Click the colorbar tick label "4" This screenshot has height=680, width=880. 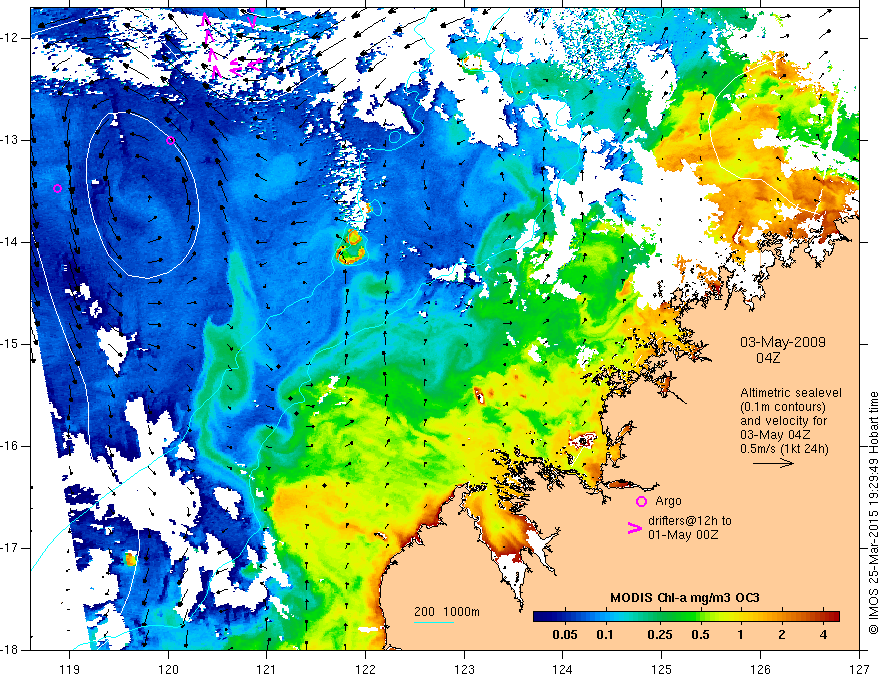(823, 635)
